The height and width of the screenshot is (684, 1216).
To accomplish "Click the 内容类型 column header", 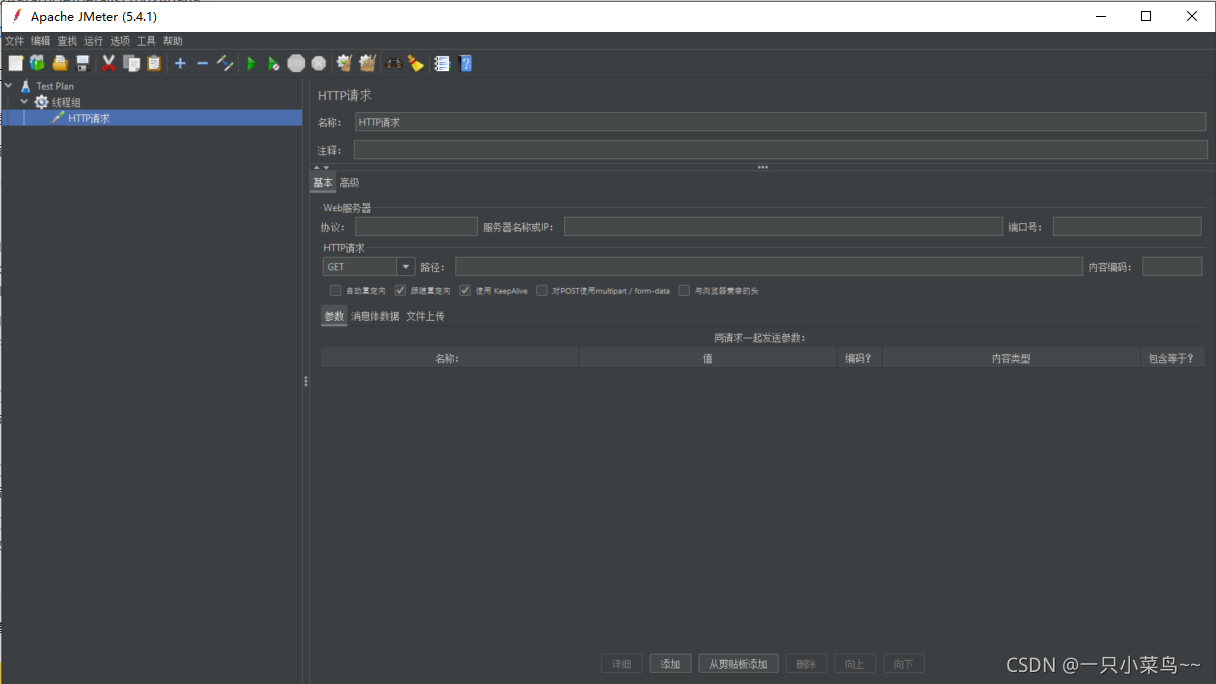I will [1011, 358].
